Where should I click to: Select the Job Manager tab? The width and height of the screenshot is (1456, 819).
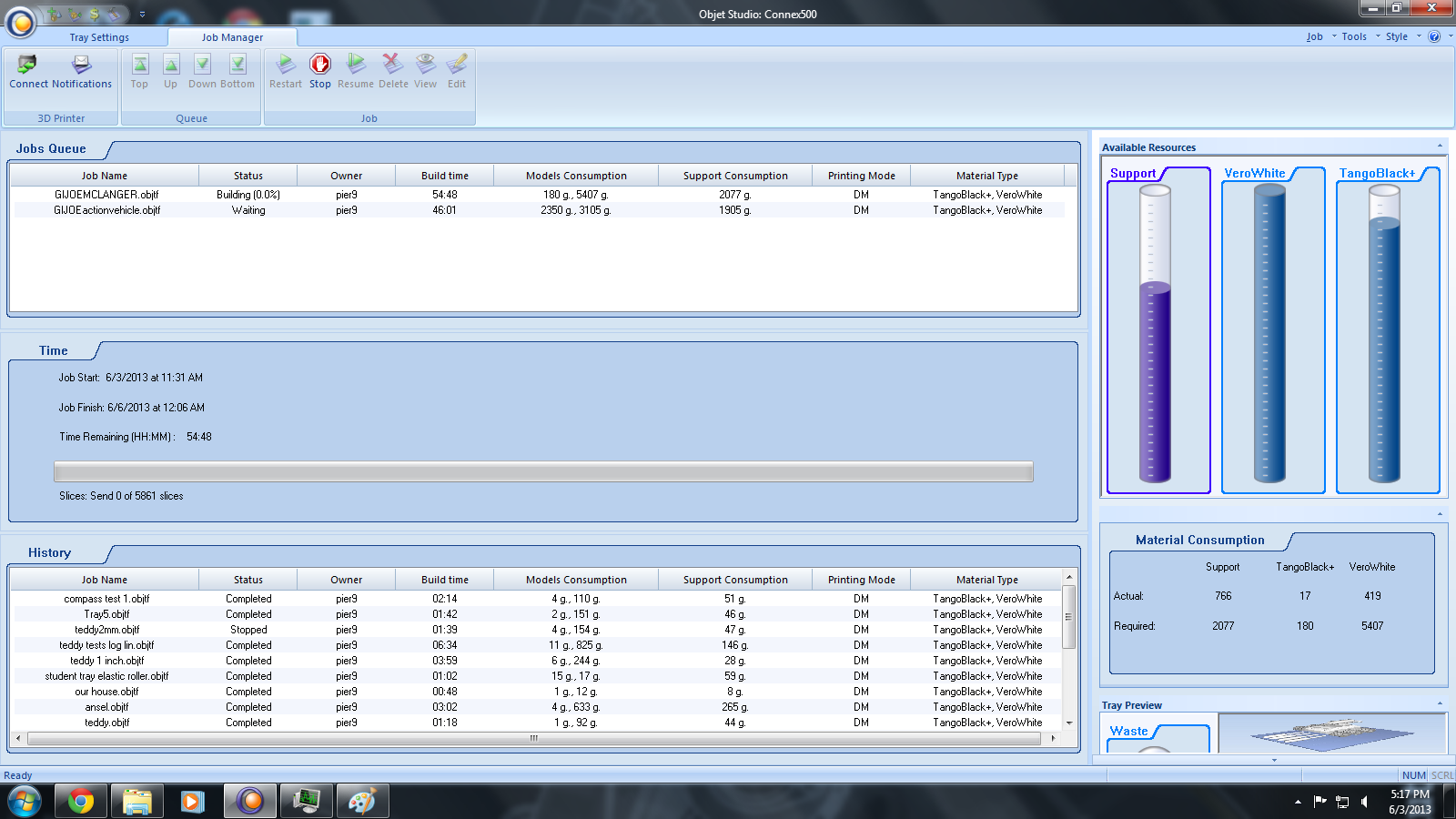[232, 37]
